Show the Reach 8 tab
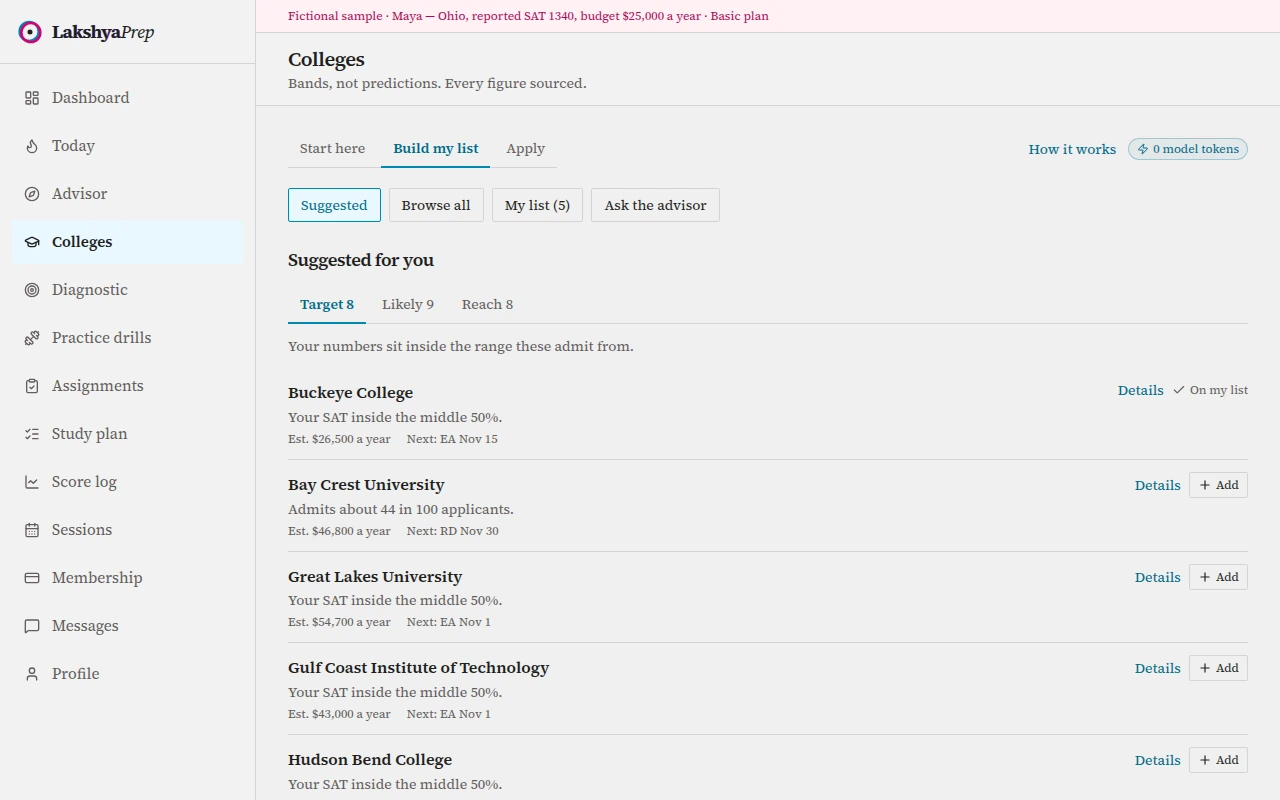 pos(487,304)
